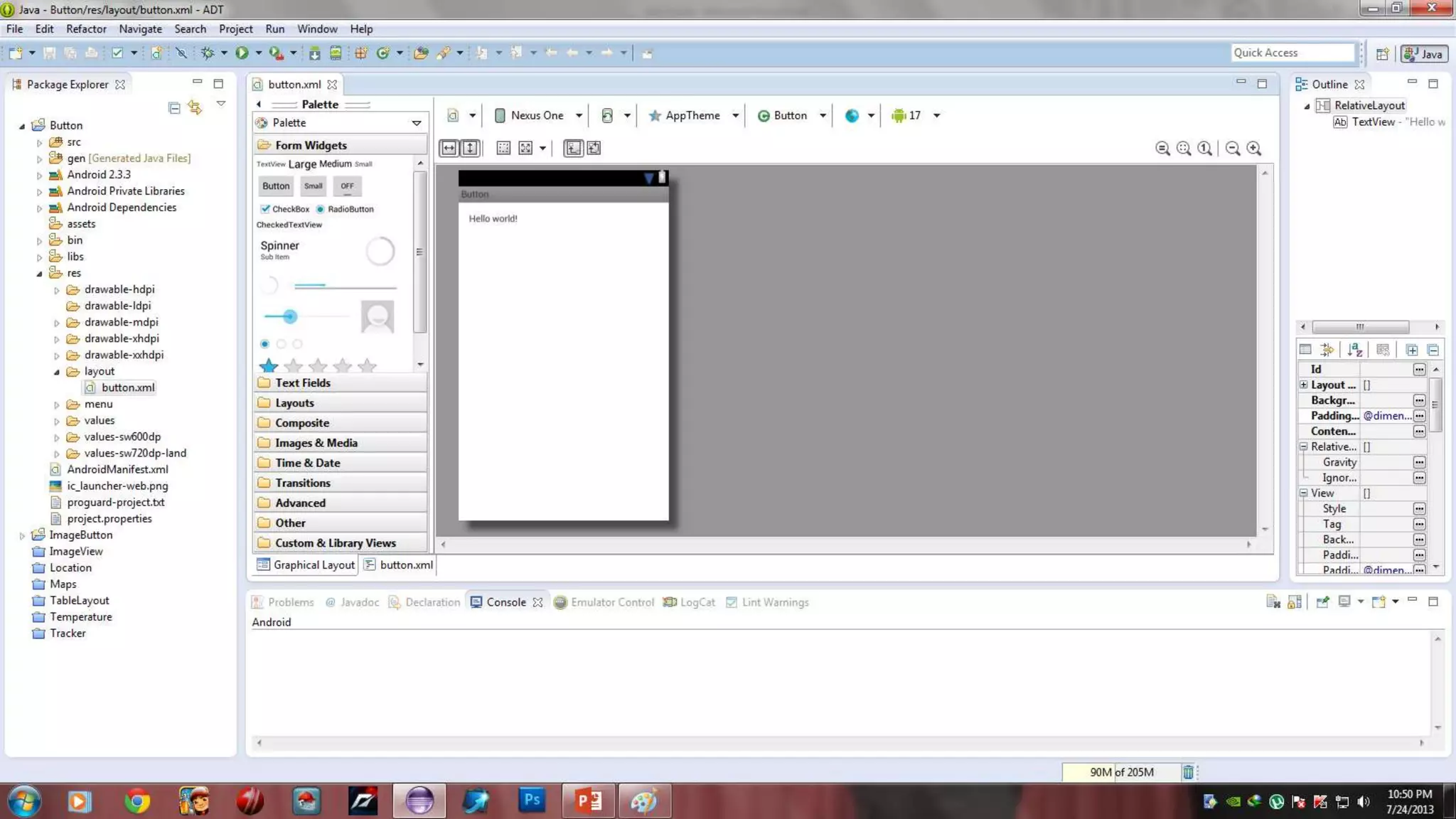Select the OFF toggle button widget
This screenshot has width=1456, height=819.
[x=347, y=186]
